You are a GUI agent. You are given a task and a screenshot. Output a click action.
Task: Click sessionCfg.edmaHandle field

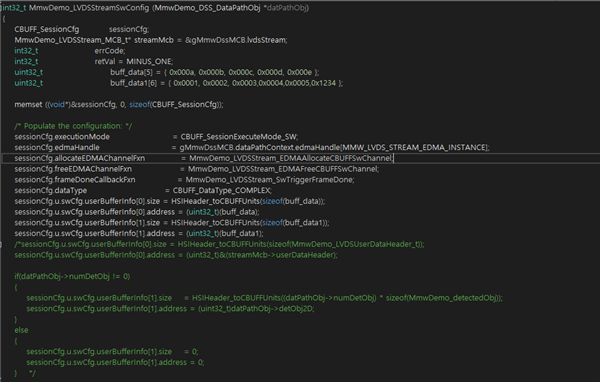(x=57, y=147)
